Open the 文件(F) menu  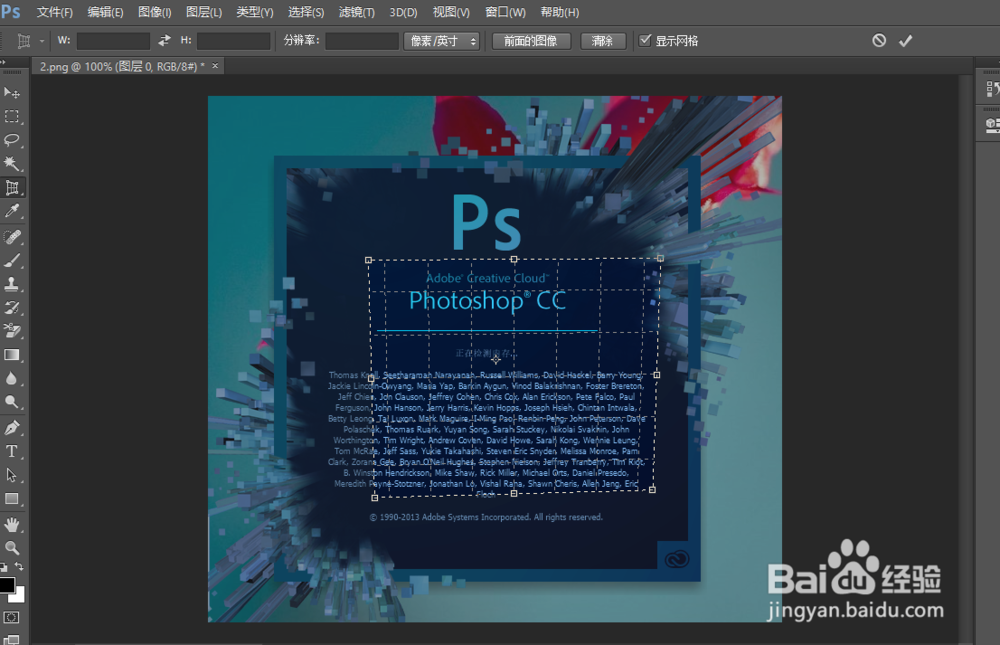tap(55, 12)
